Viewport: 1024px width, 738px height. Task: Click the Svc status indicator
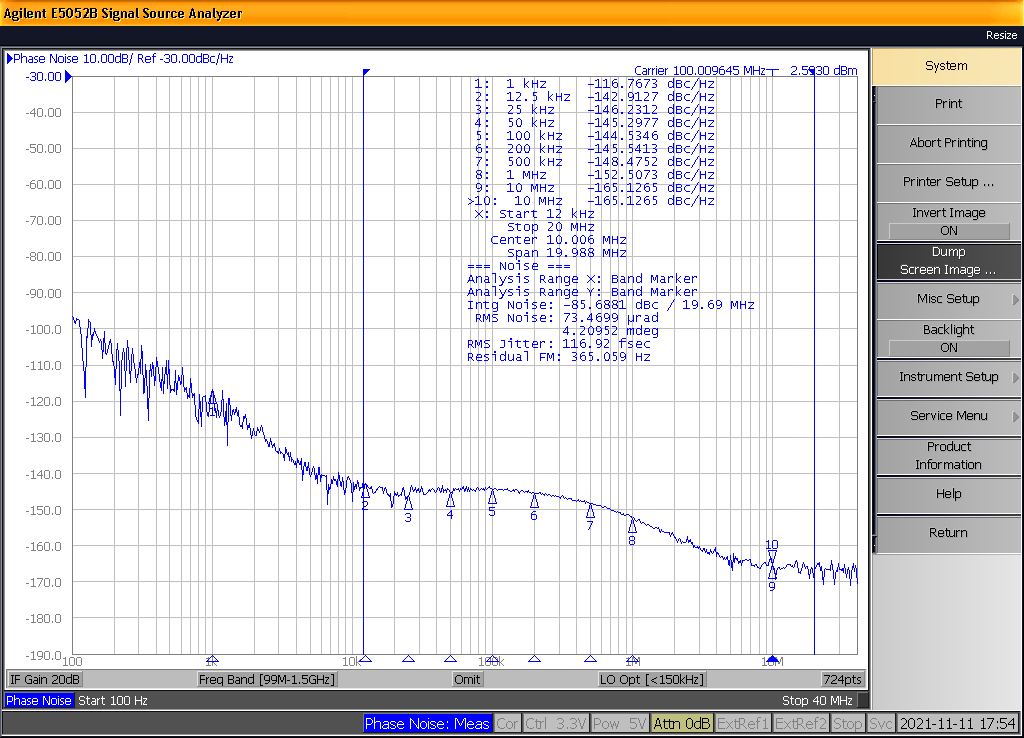tap(880, 724)
